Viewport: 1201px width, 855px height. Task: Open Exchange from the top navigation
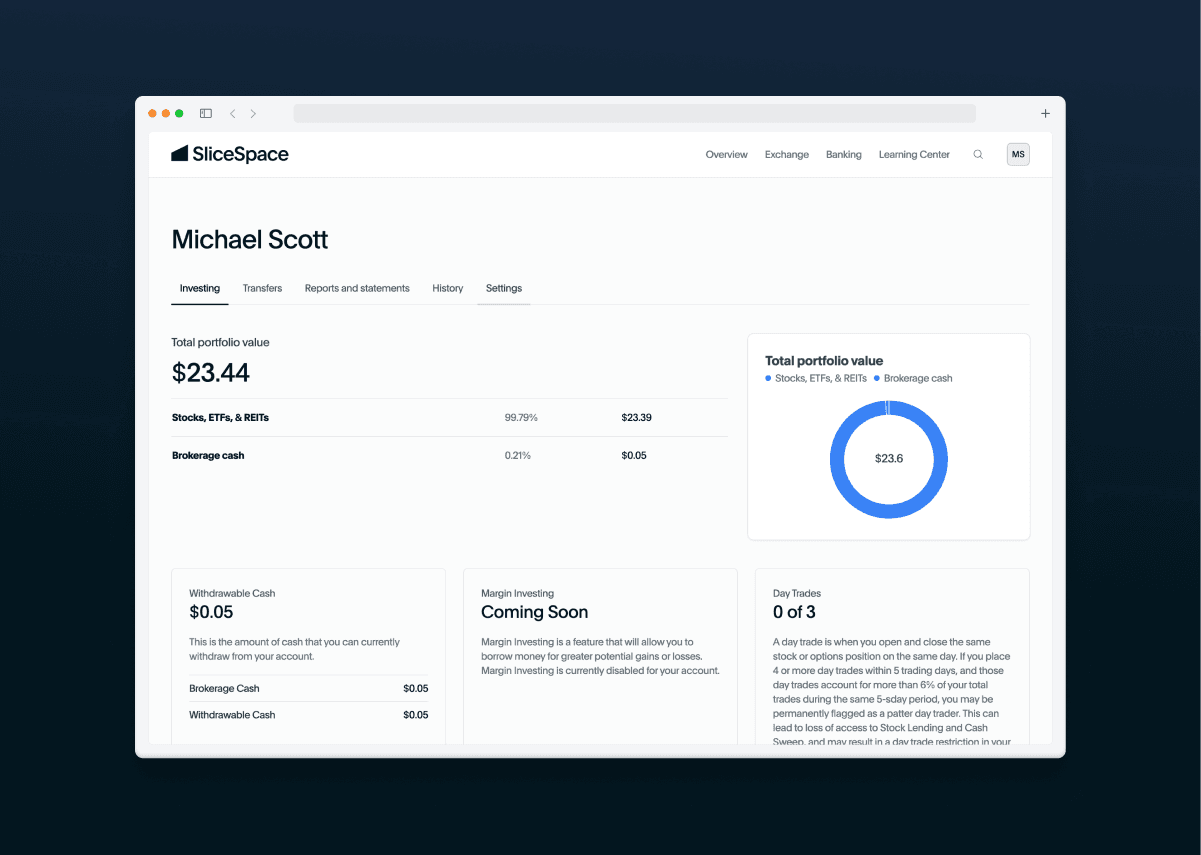[x=786, y=155]
